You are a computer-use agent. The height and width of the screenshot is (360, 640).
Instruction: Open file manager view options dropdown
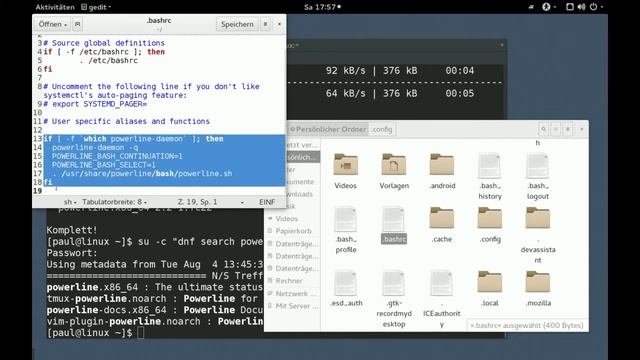pyautogui.click(x=582, y=129)
